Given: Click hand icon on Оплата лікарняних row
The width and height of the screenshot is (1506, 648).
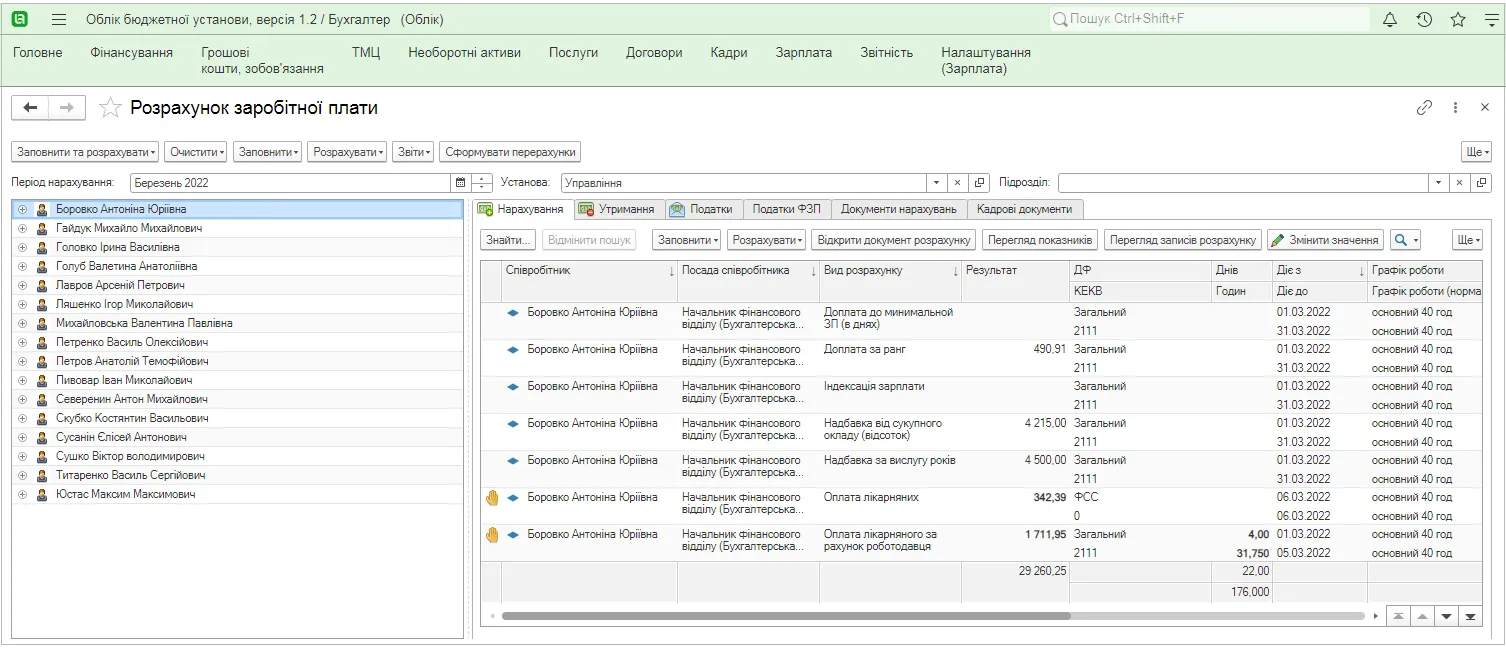Looking at the screenshot, I should (x=491, y=497).
